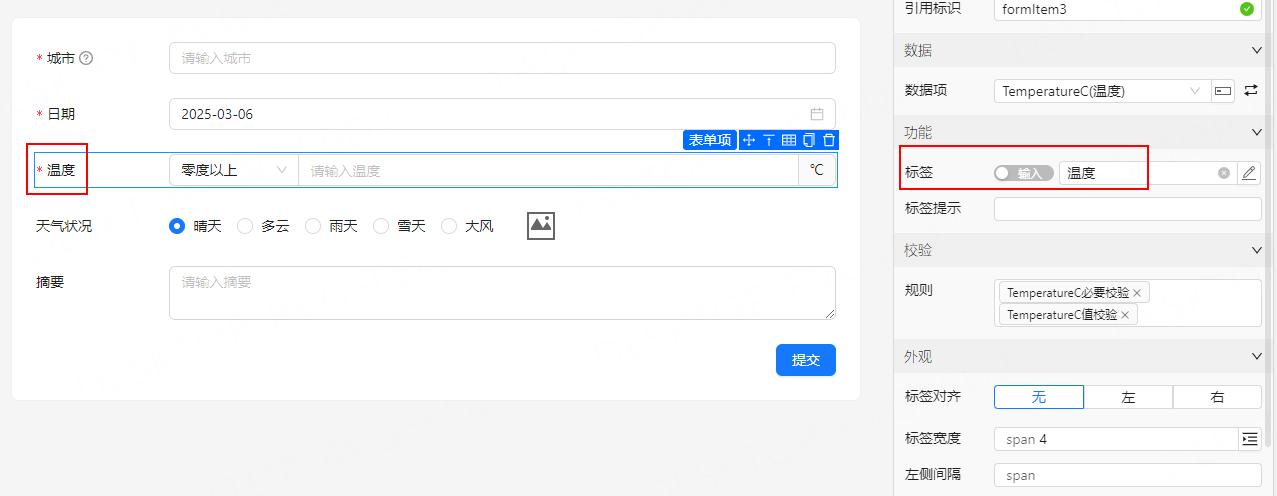Click the 左侧间隔 span field
The height and width of the screenshot is (496, 1277).
click(x=1128, y=475)
